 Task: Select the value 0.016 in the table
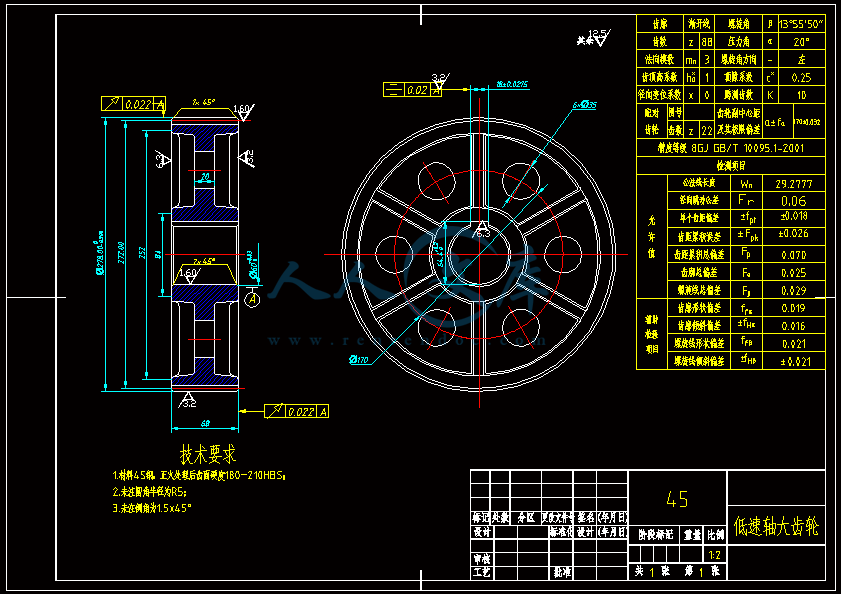[x=794, y=326]
